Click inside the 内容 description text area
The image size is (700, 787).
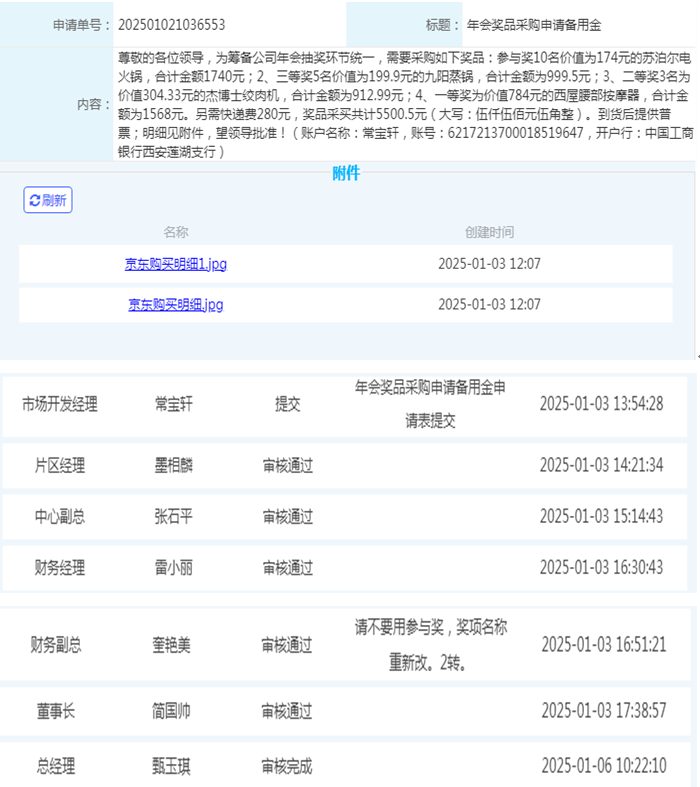404,104
